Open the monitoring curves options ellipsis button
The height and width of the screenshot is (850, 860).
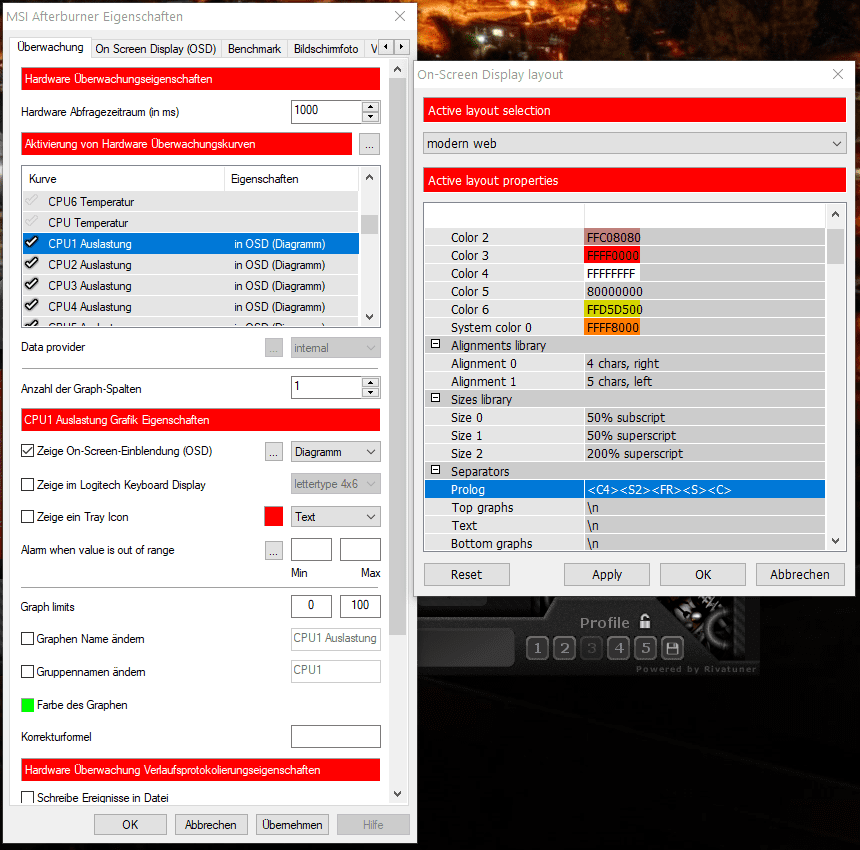click(x=370, y=144)
